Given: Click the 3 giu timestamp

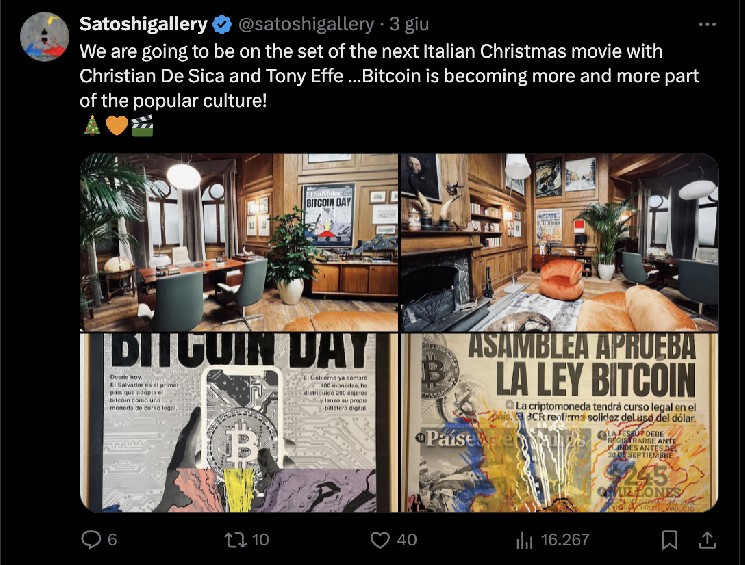Looking at the screenshot, I should [409, 24].
